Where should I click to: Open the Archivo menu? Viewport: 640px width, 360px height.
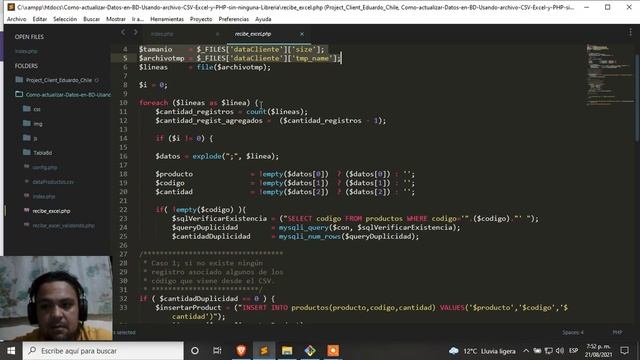(16, 19)
